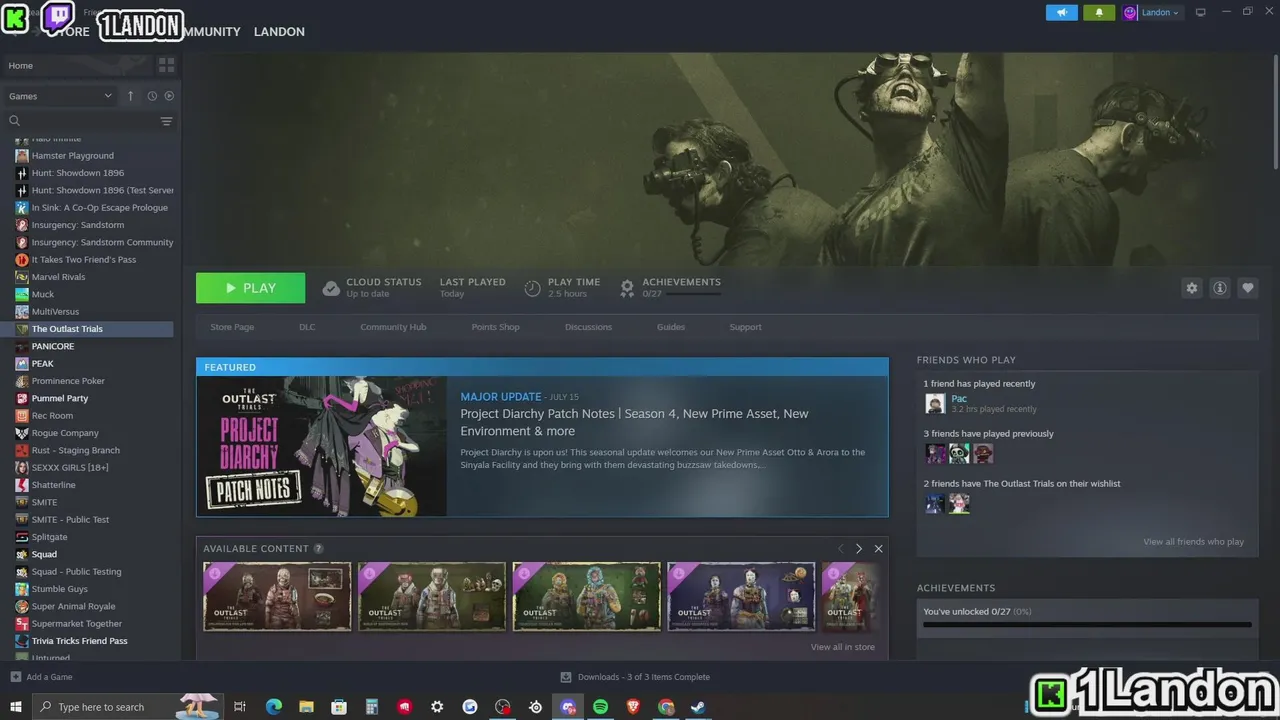Toggle the favorite heart for The Outlast Trials
1280x720 pixels.
[x=1248, y=288]
